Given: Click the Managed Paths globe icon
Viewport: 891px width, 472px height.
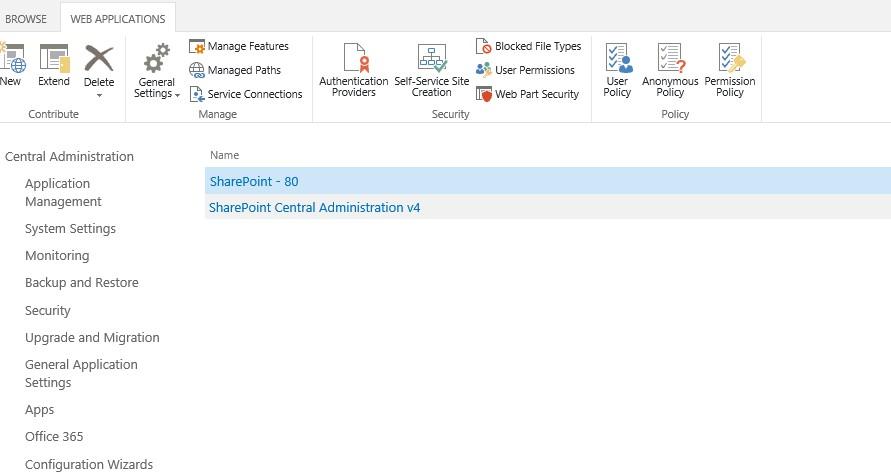Looking at the screenshot, I should 197,70.
